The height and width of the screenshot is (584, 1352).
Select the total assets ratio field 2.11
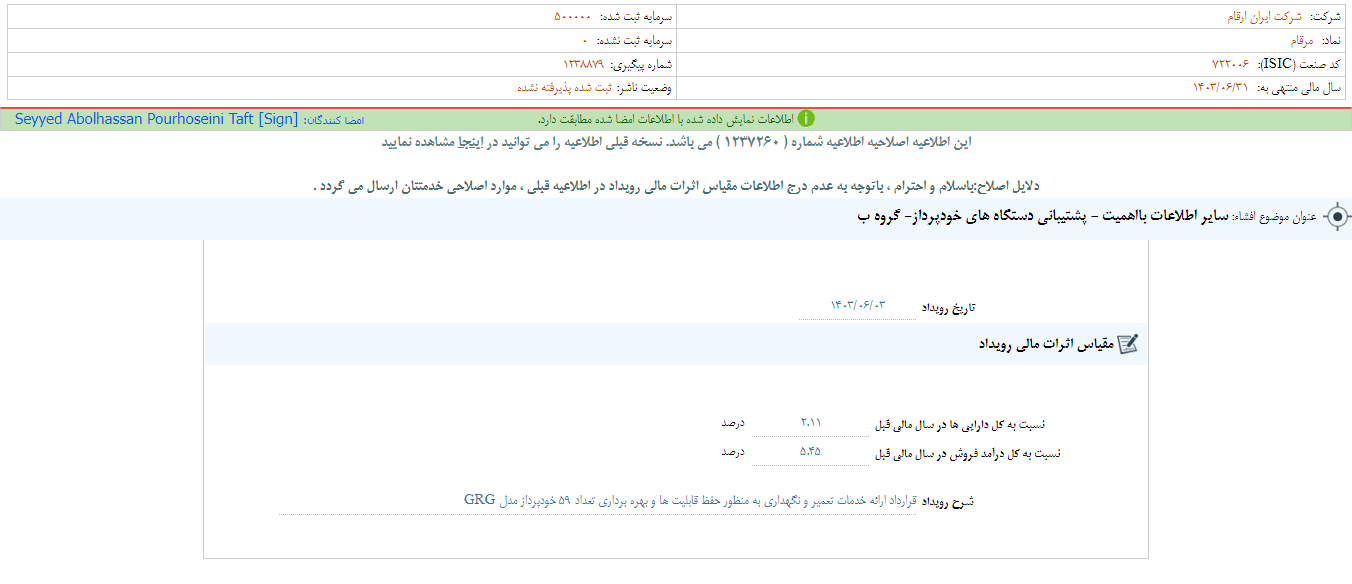810,423
